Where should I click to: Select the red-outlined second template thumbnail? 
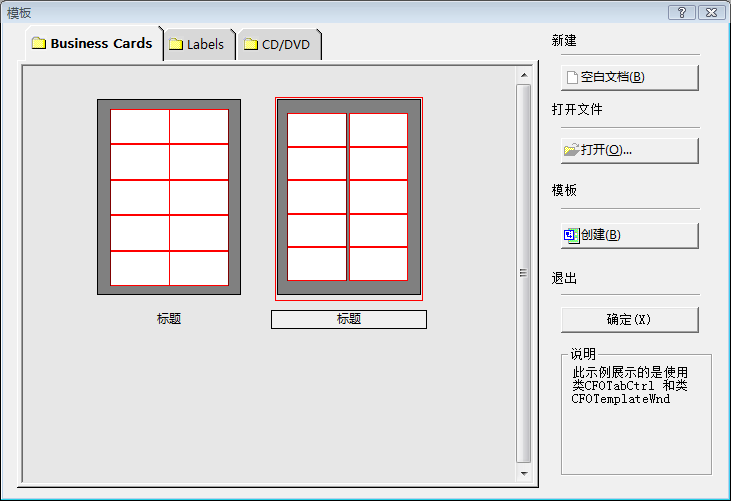pyautogui.click(x=348, y=197)
